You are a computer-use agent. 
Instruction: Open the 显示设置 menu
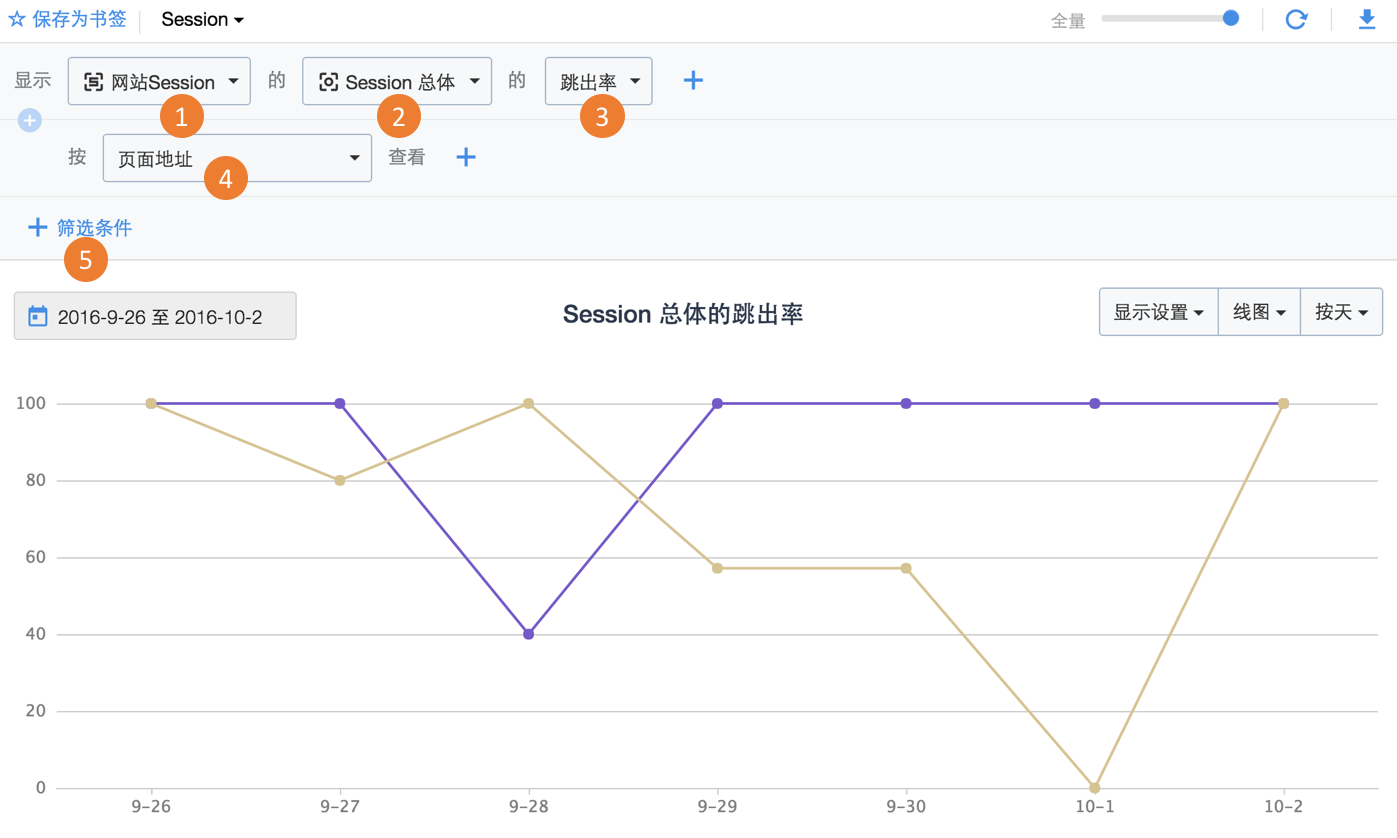pyautogui.click(x=1158, y=312)
